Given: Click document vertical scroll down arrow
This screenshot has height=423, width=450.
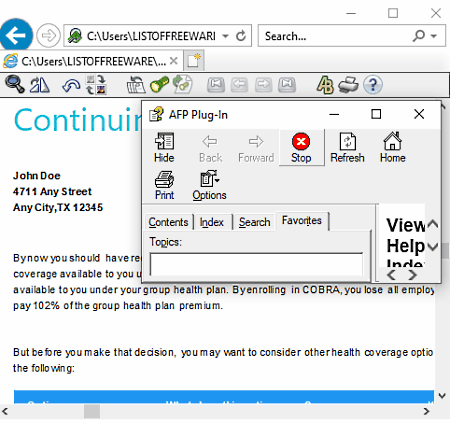Looking at the screenshot, I should [x=442, y=396].
